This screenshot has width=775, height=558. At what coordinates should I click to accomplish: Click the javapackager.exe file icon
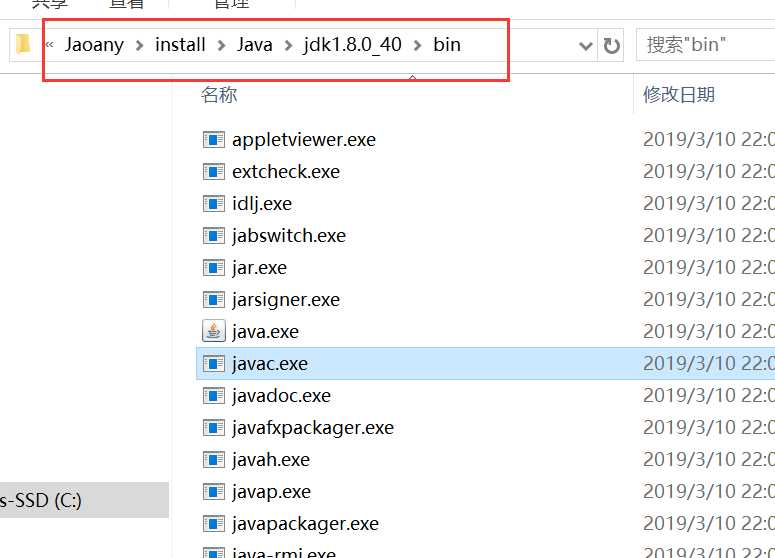pos(214,524)
